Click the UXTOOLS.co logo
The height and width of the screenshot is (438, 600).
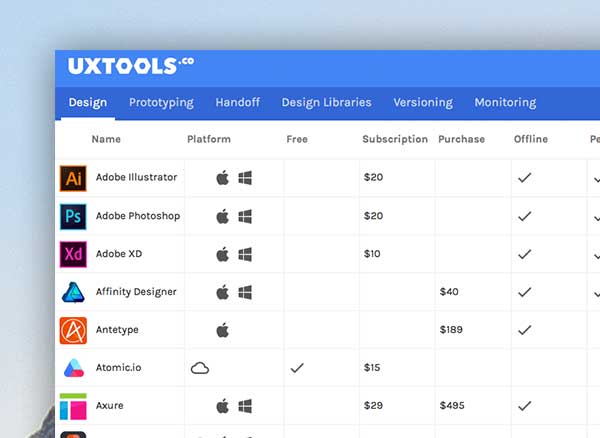point(131,65)
